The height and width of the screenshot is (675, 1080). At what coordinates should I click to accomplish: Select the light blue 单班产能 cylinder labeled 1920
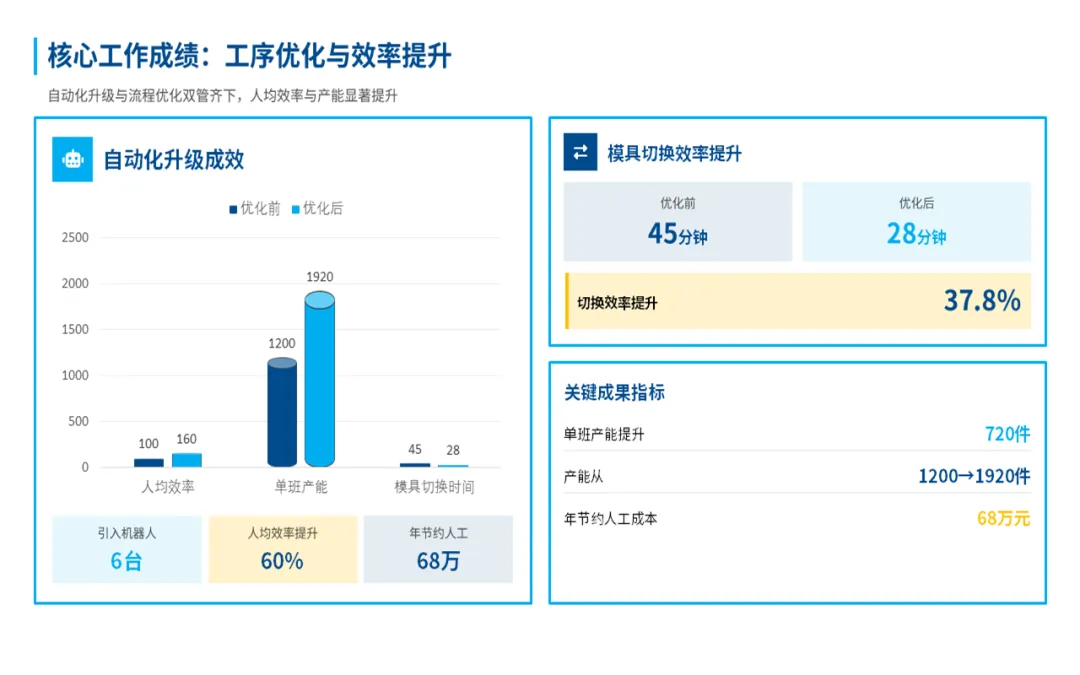coord(320,379)
